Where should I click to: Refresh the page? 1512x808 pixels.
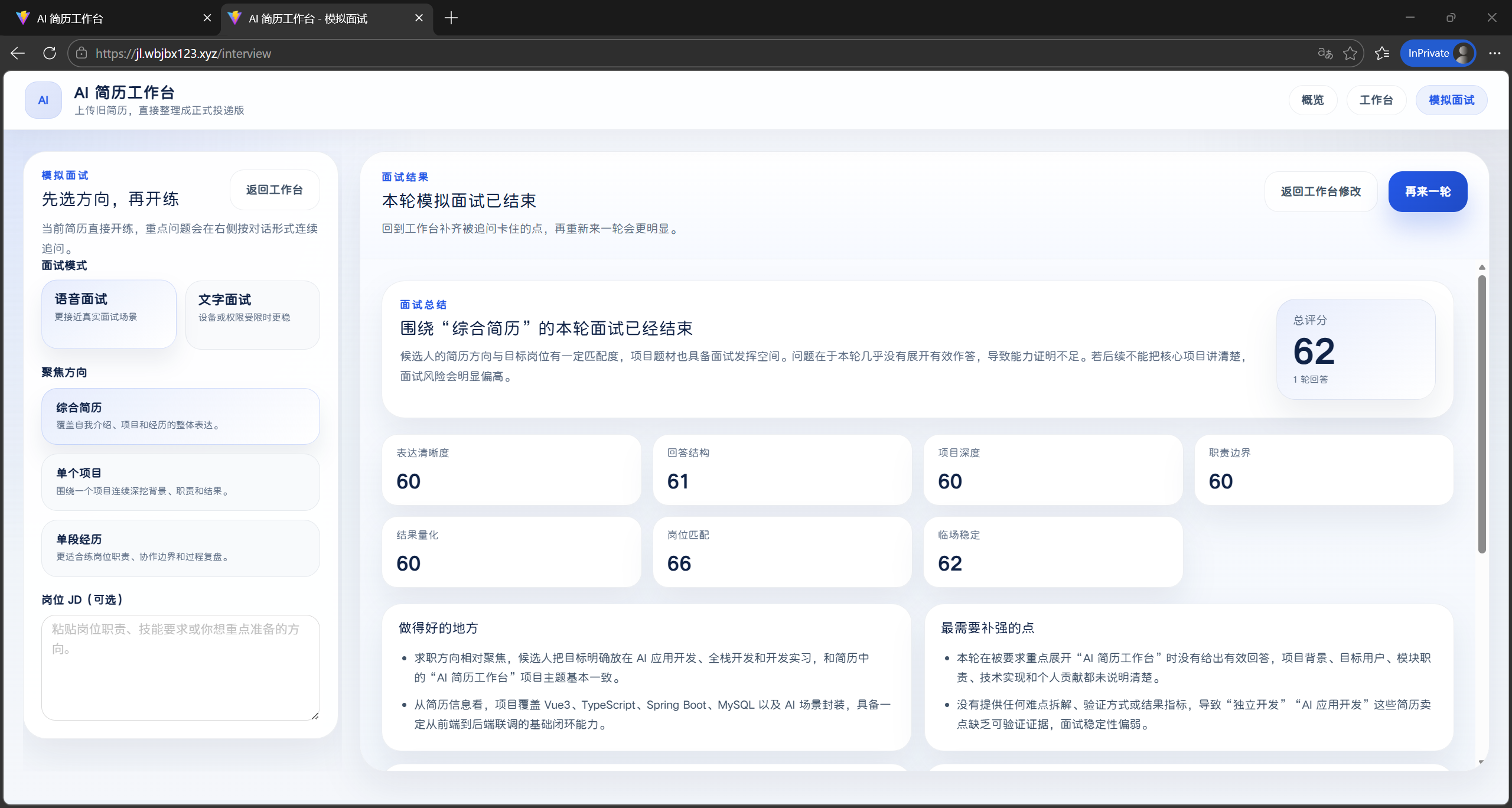coord(50,53)
